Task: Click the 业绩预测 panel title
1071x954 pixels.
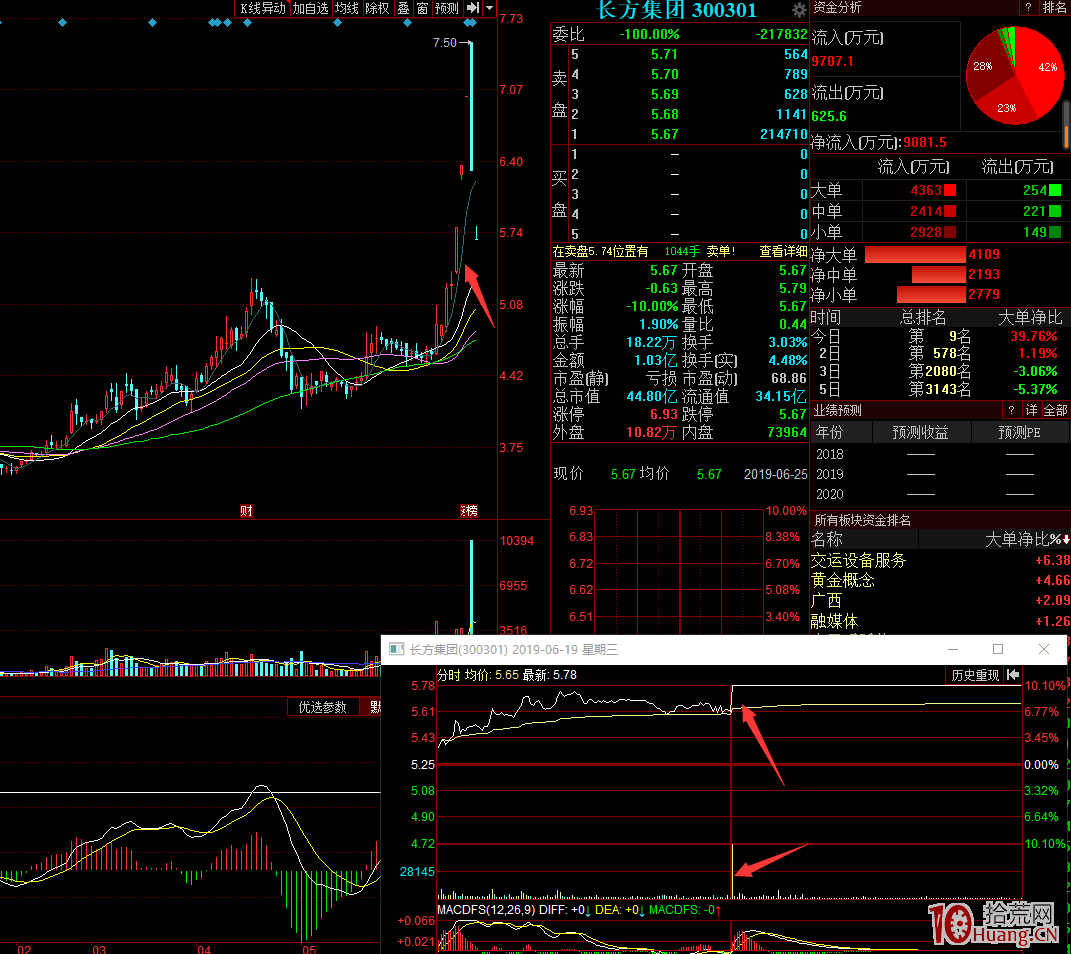Action: pos(837,410)
